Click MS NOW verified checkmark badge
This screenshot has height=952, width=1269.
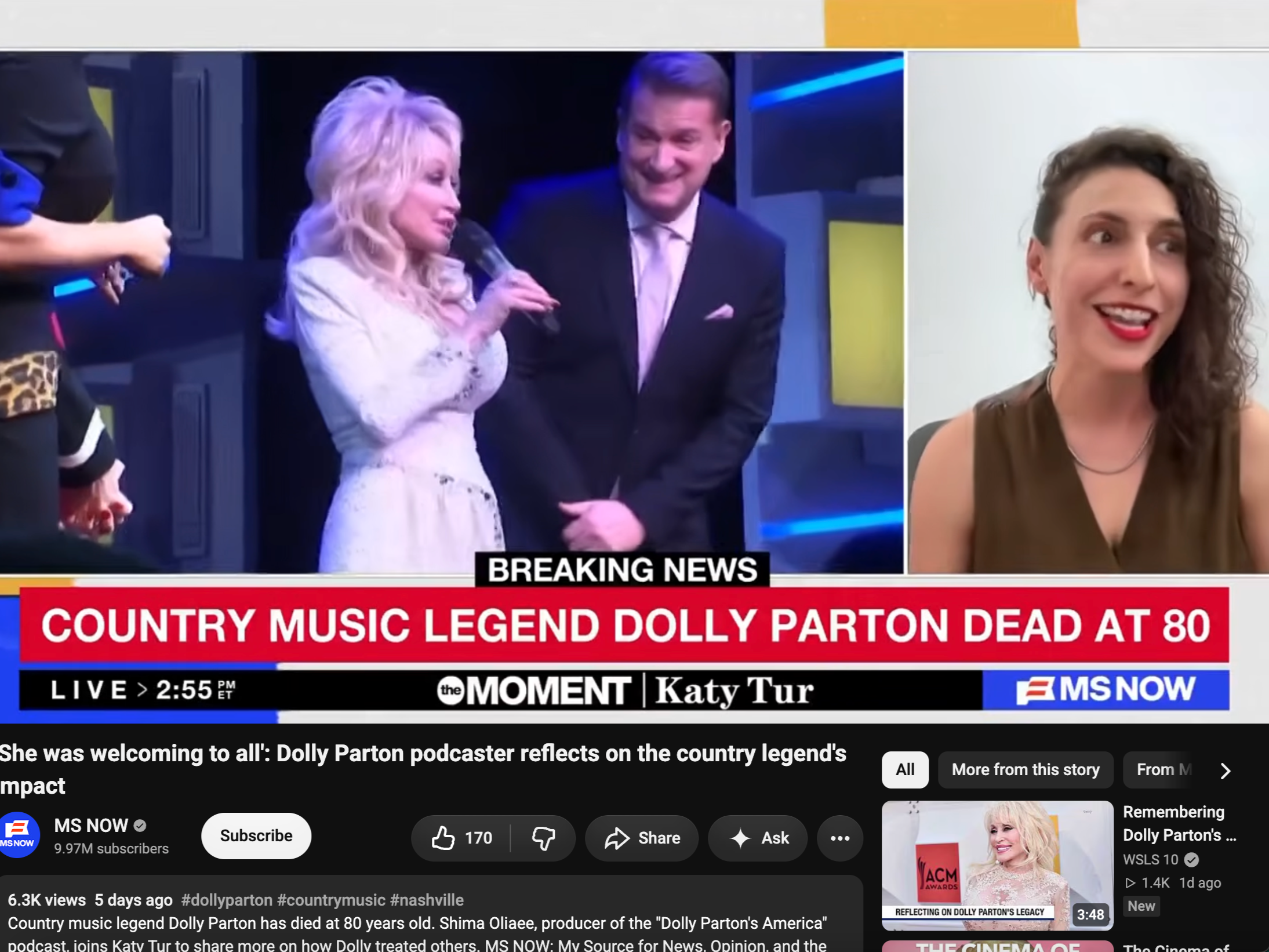[x=140, y=825]
